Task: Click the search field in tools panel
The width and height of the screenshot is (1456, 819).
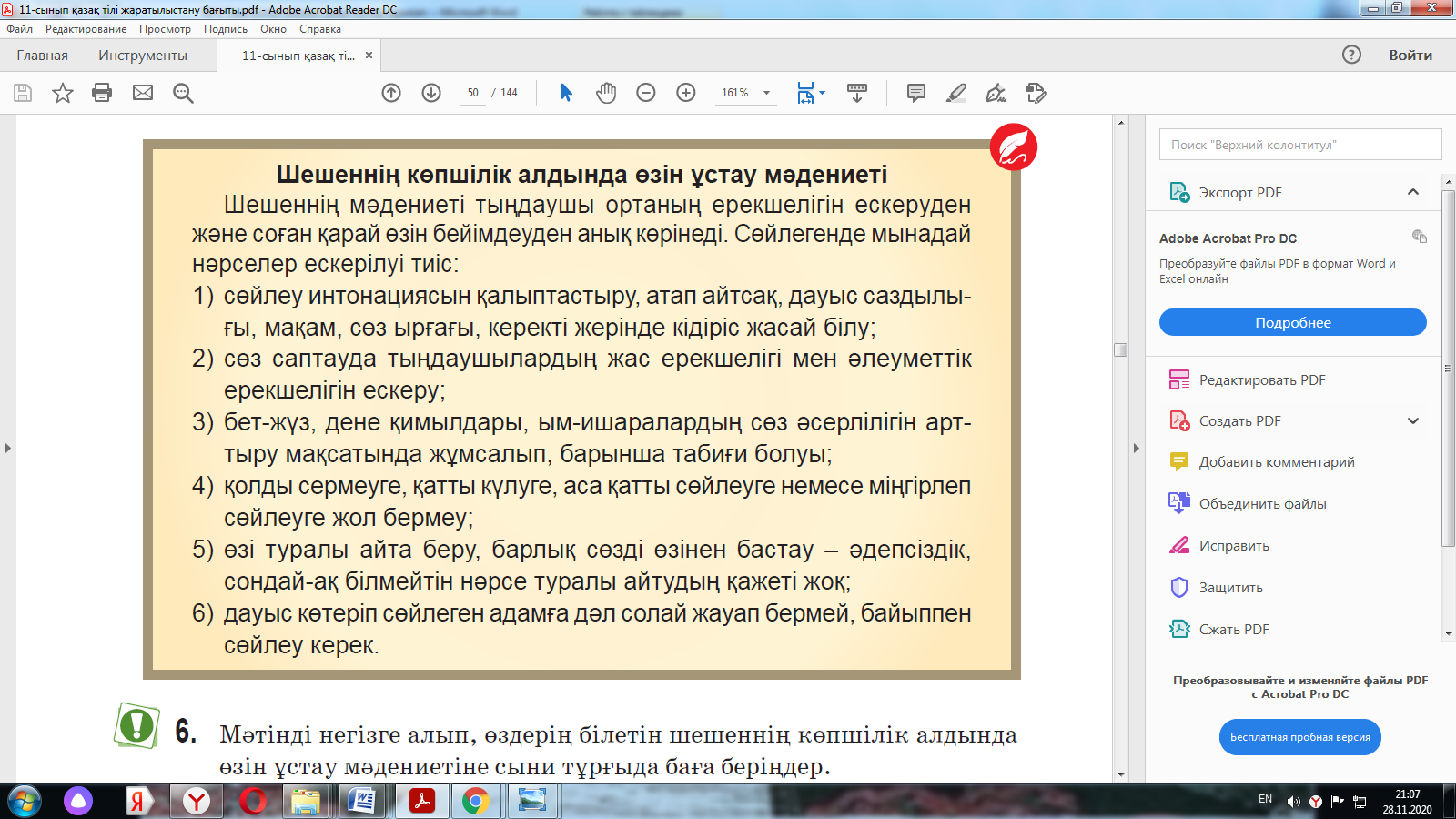Action: coord(1299,145)
